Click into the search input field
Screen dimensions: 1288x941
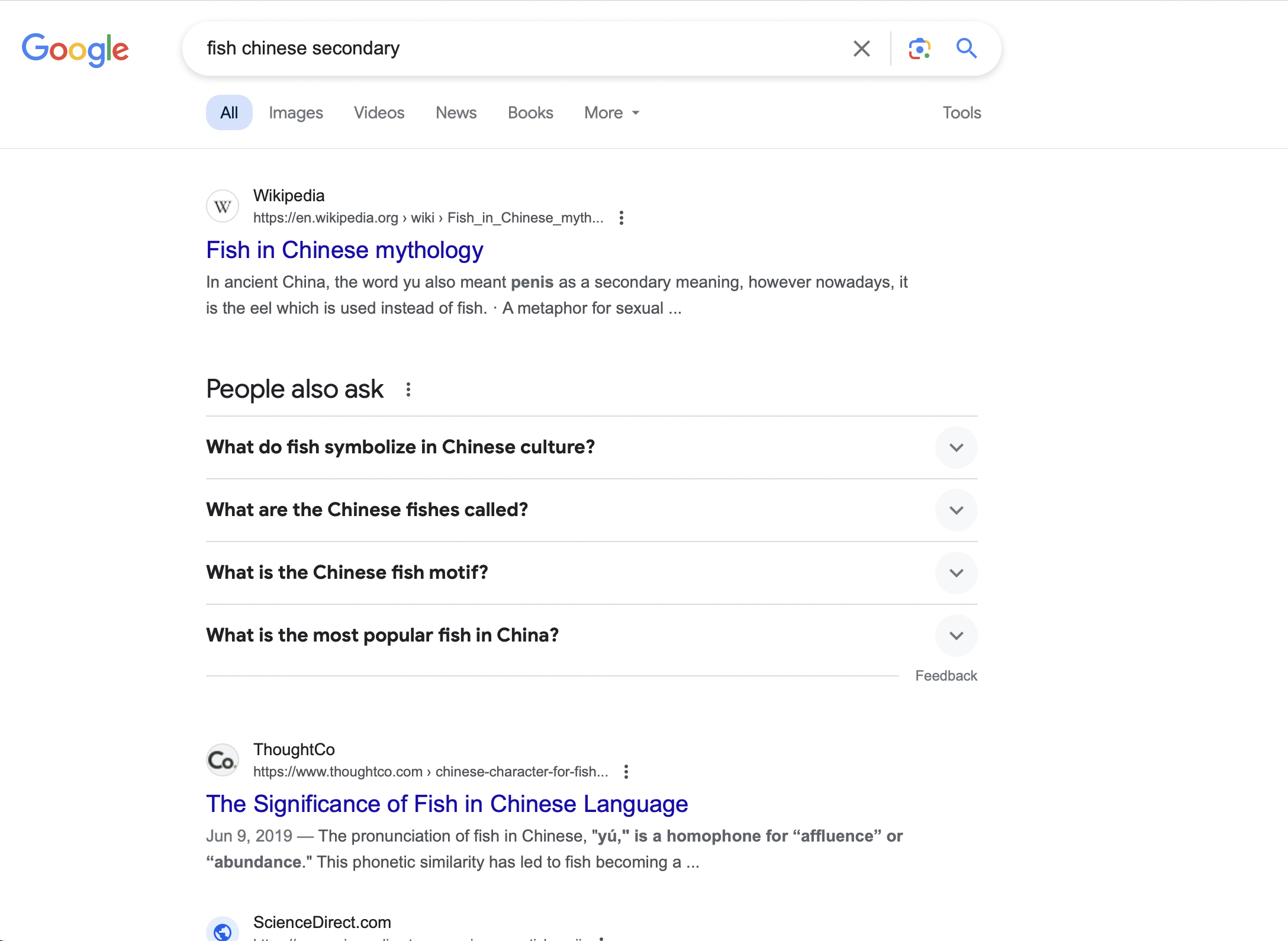pyautogui.click(x=521, y=49)
